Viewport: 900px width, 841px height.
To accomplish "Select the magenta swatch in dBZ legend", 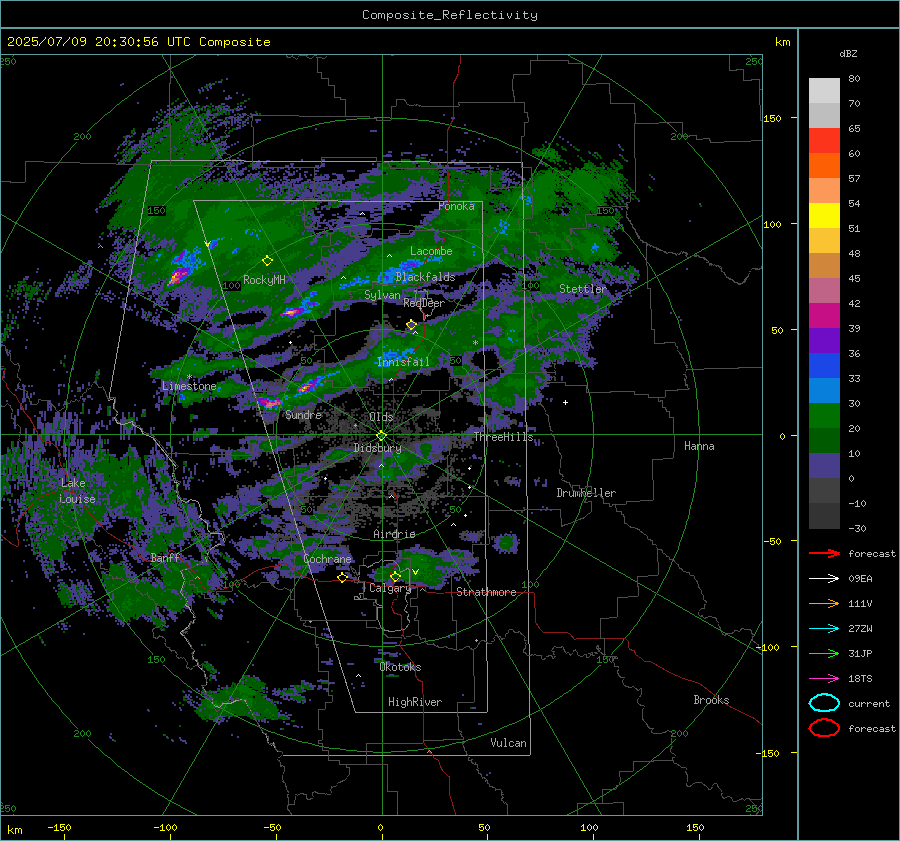I will click(824, 315).
